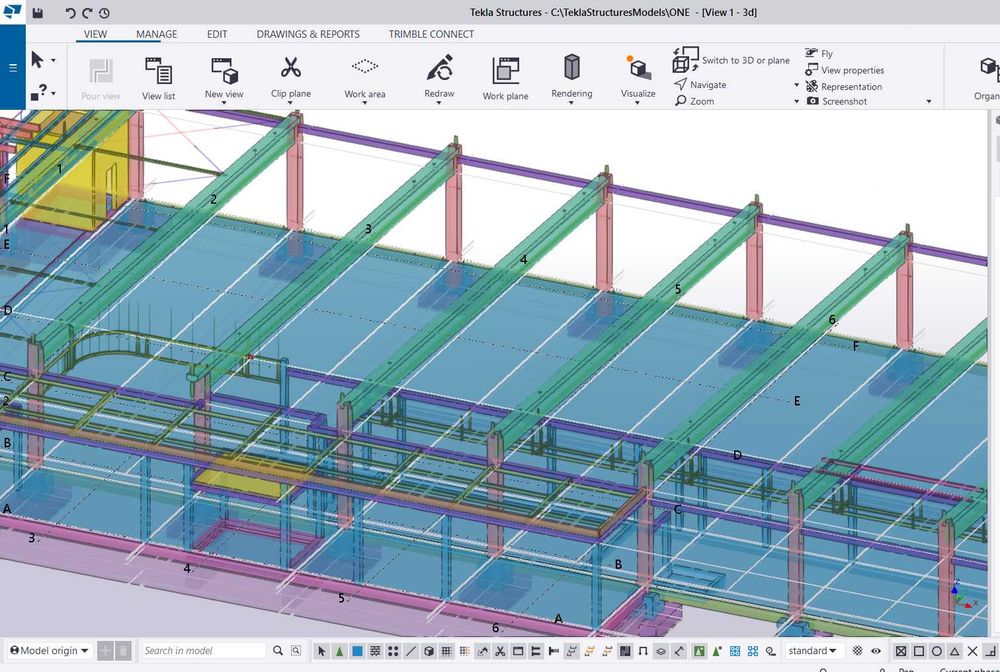
Task: Toggle Select points four-dots switch
Action: [393, 651]
